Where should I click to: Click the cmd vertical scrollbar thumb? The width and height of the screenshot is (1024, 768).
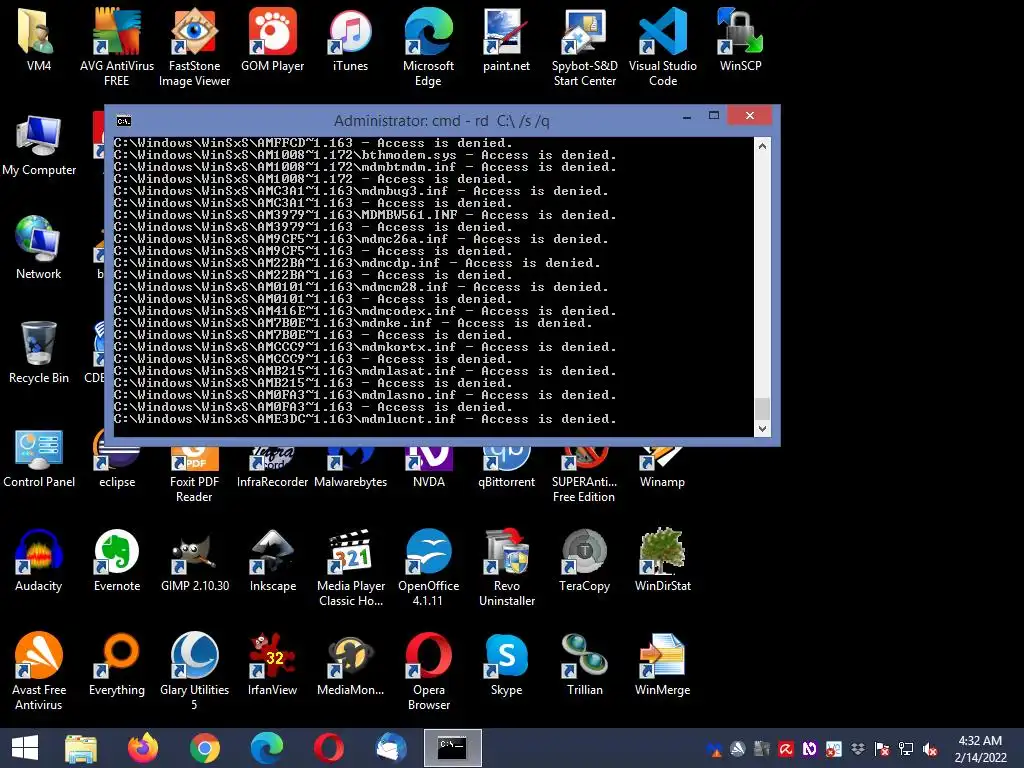click(762, 409)
